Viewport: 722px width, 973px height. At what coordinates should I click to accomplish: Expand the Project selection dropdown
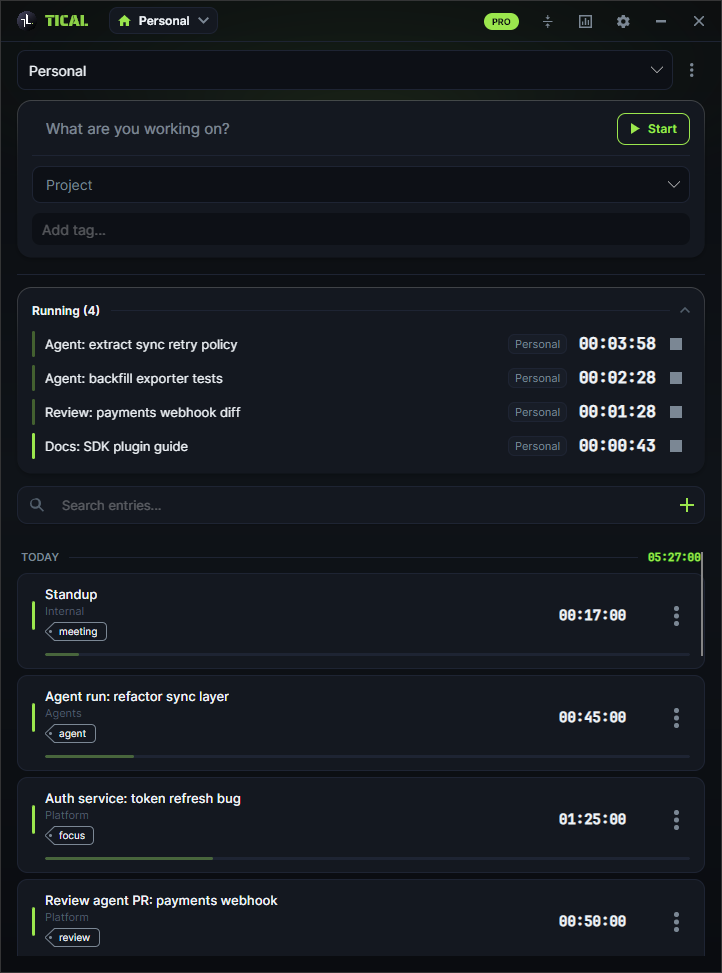[361, 184]
